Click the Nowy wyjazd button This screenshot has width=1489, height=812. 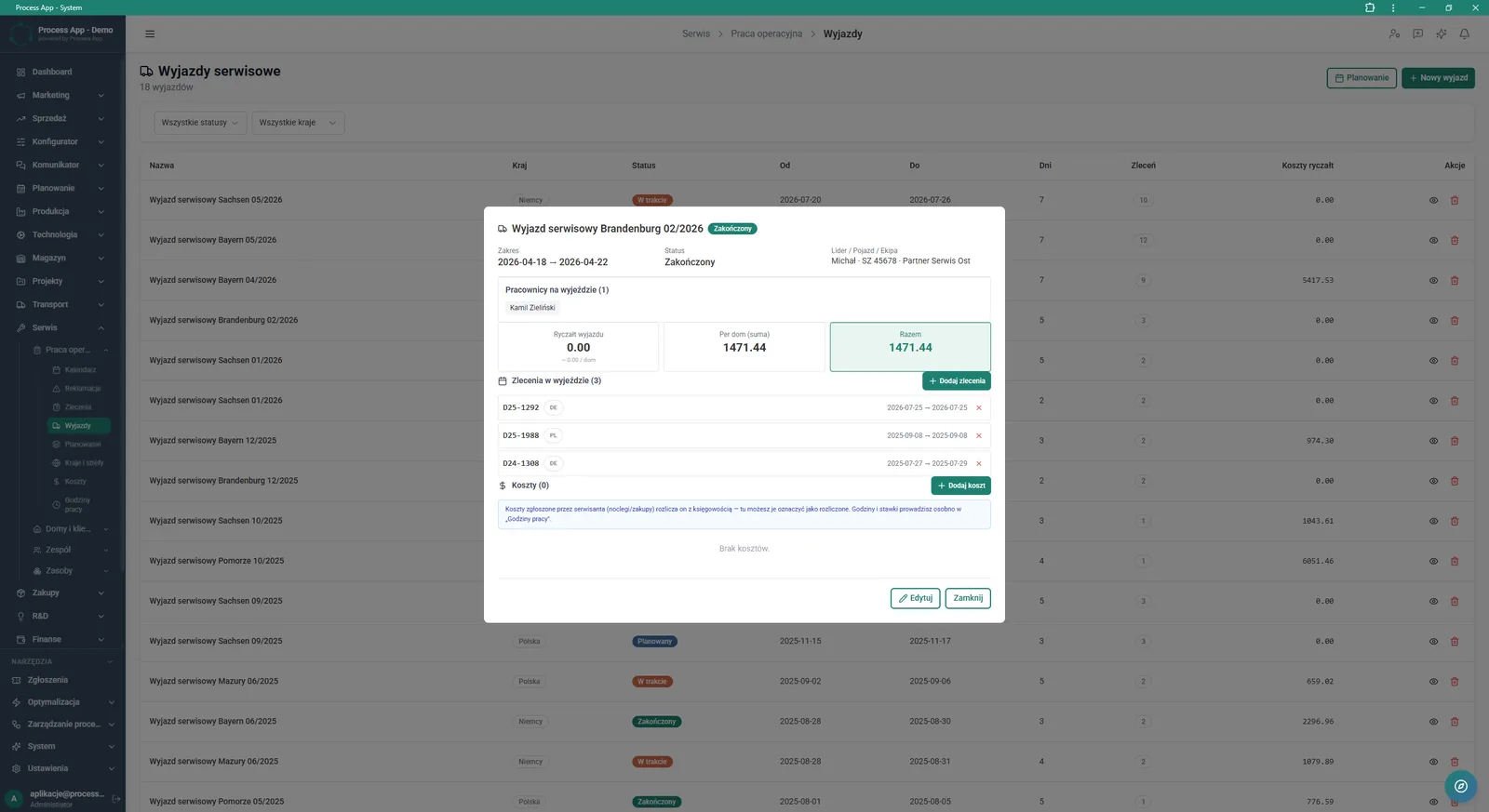pyautogui.click(x=1439, y=78)
